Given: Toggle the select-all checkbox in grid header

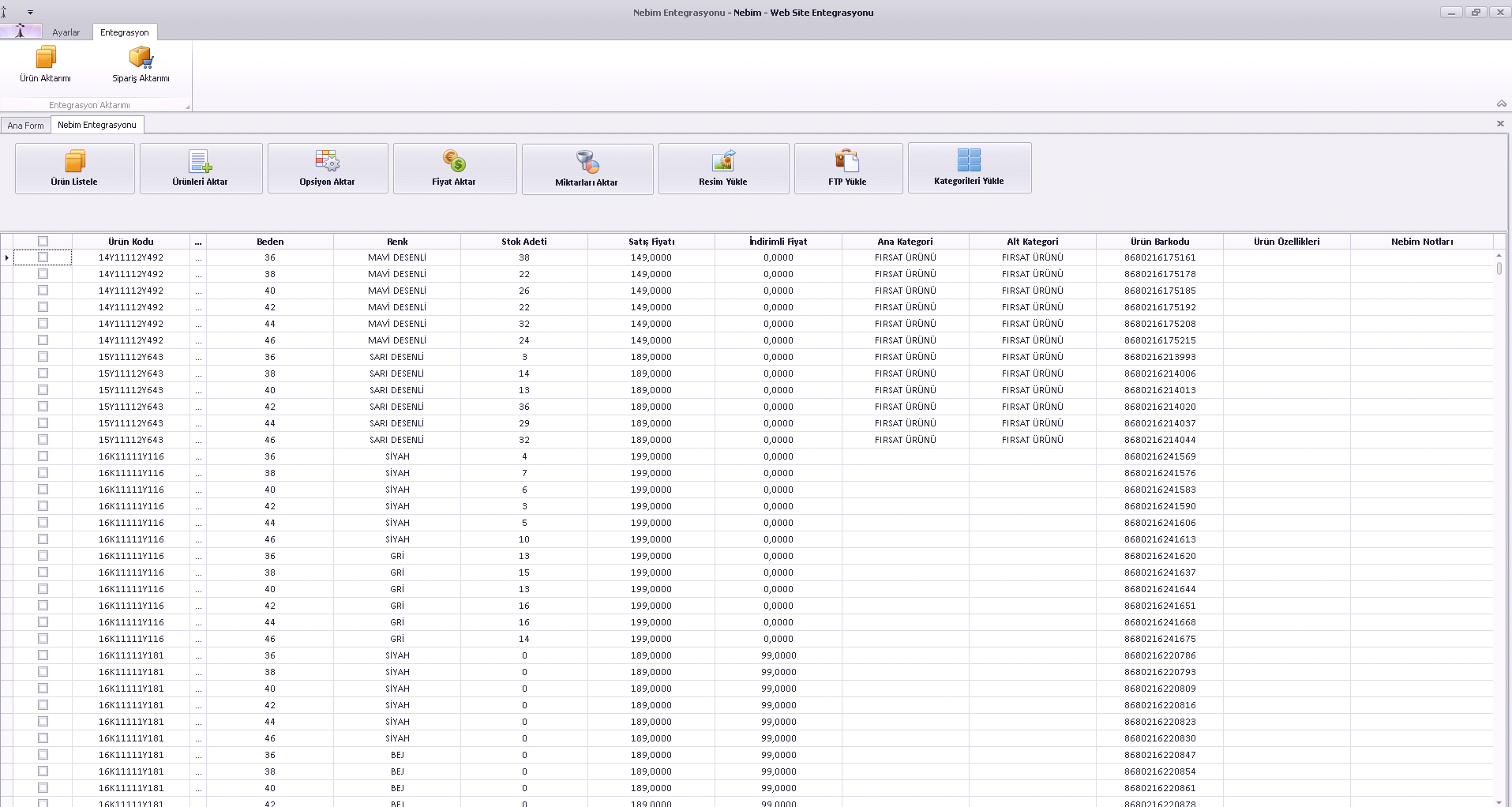Looking at the screenshot, I should [43, 242].
